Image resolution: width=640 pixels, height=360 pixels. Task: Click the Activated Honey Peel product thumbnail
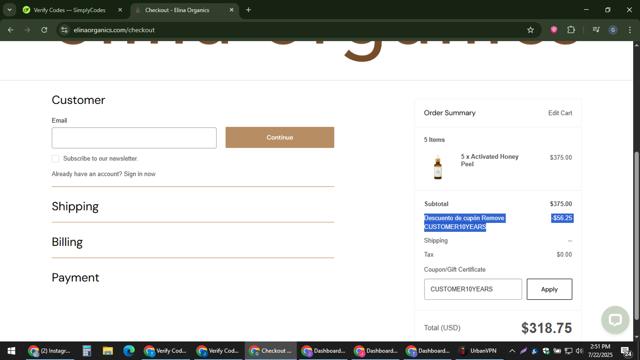(x=438, y=167)
